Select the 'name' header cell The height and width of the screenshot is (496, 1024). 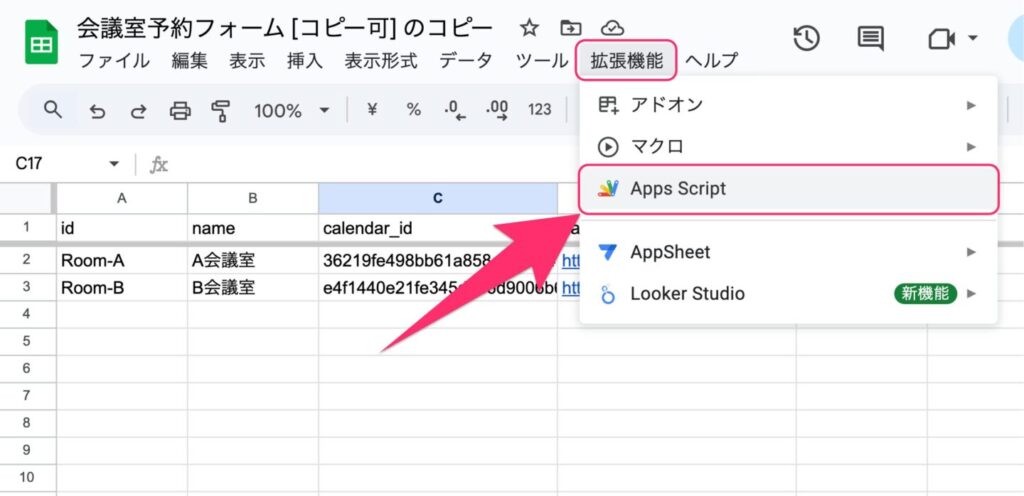point(253,228)
